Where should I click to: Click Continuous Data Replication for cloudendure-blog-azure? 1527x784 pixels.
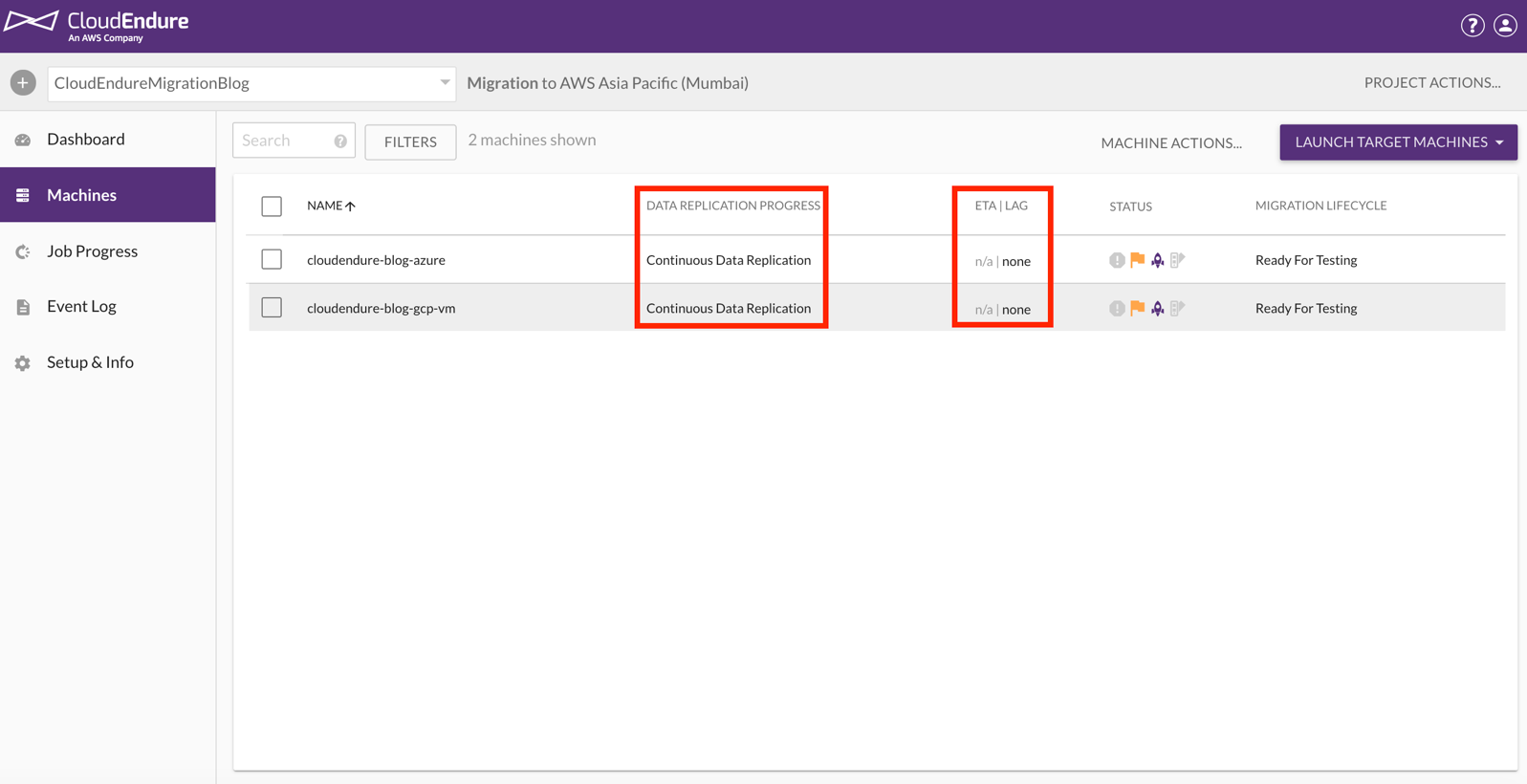729,260
